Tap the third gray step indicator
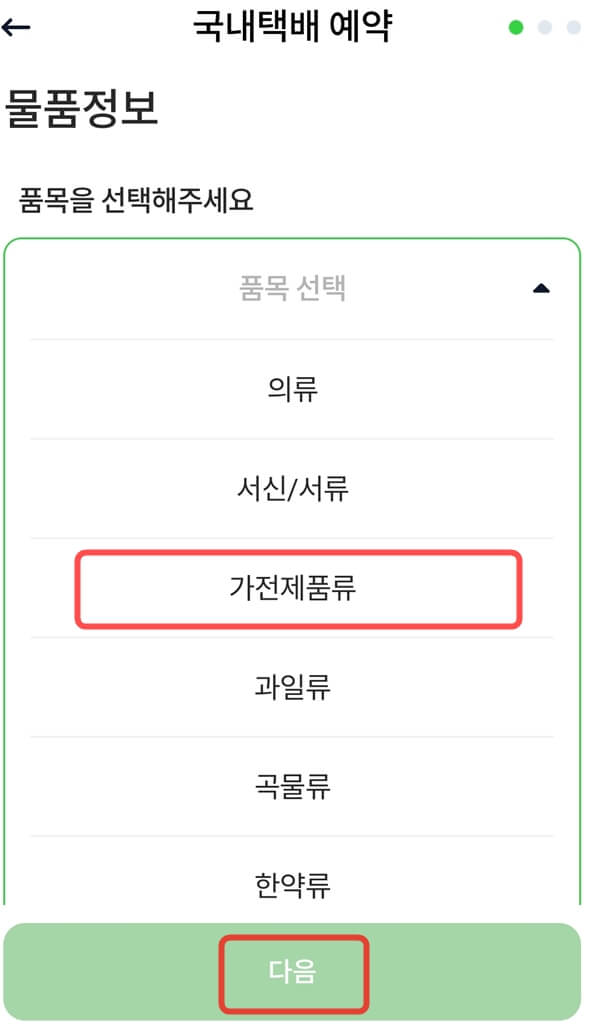 (572, 28)
